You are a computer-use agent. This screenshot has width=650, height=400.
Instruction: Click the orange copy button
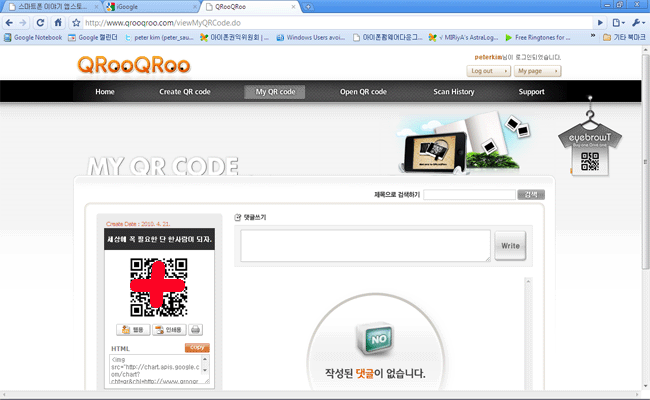[197, 348]
